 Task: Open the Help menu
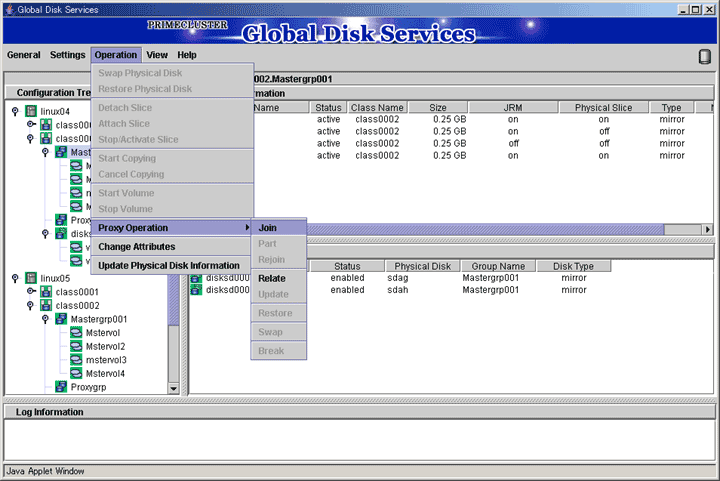187,55
